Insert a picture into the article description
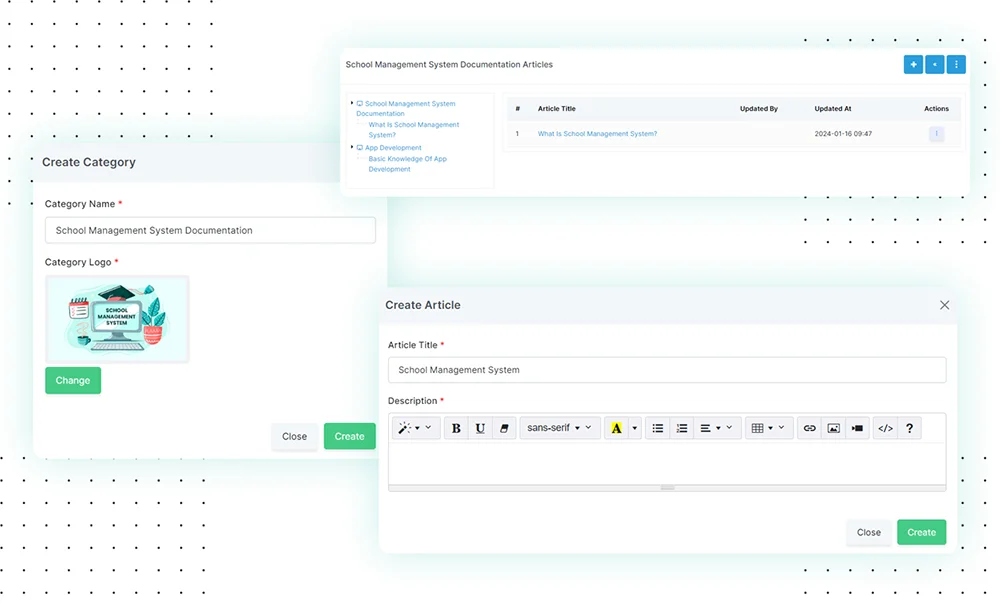This screenshot has height=614, width=1000. click(x=833, y=428)
